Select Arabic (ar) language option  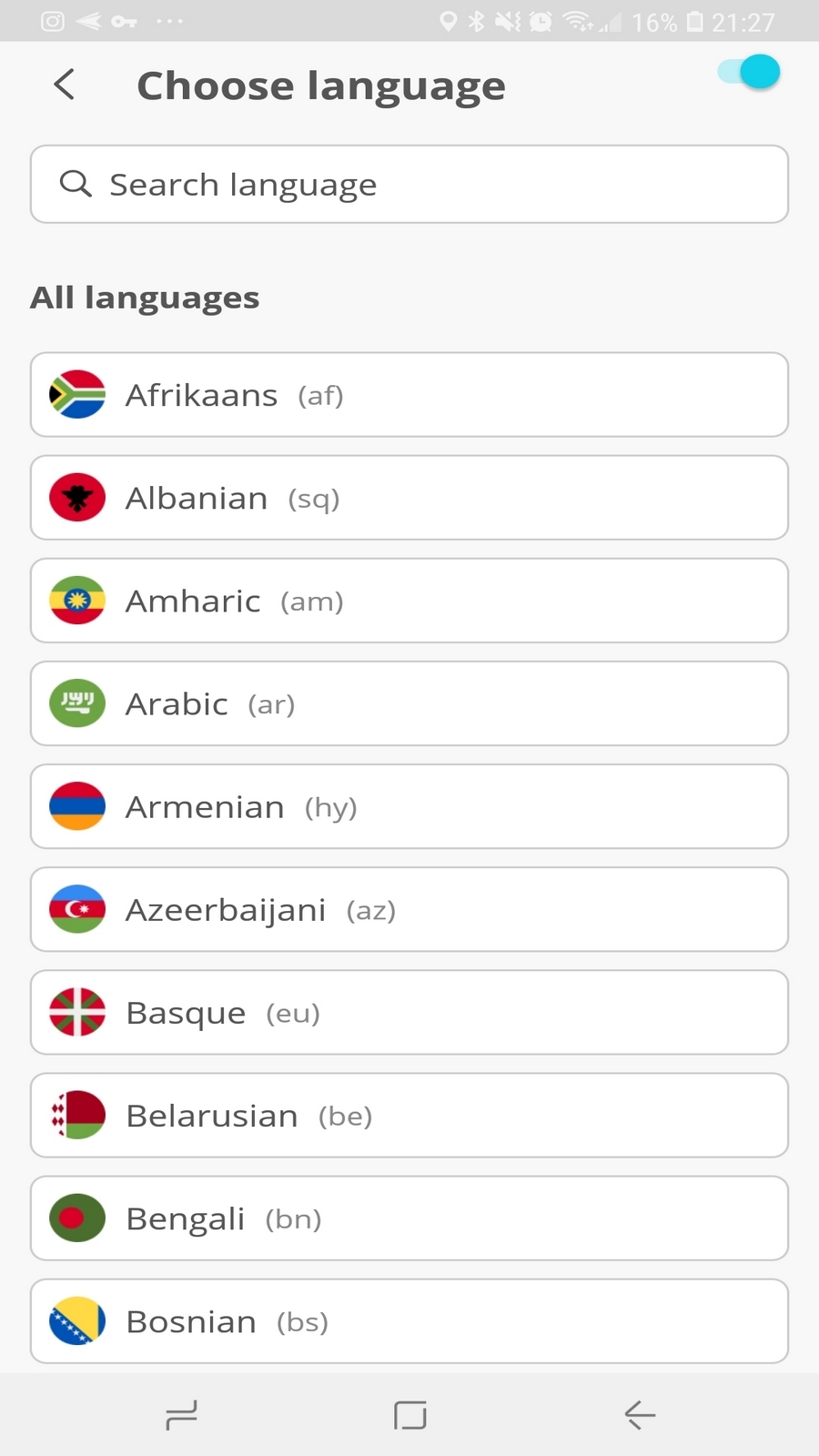pyautogui.click(x=409, y=703)
